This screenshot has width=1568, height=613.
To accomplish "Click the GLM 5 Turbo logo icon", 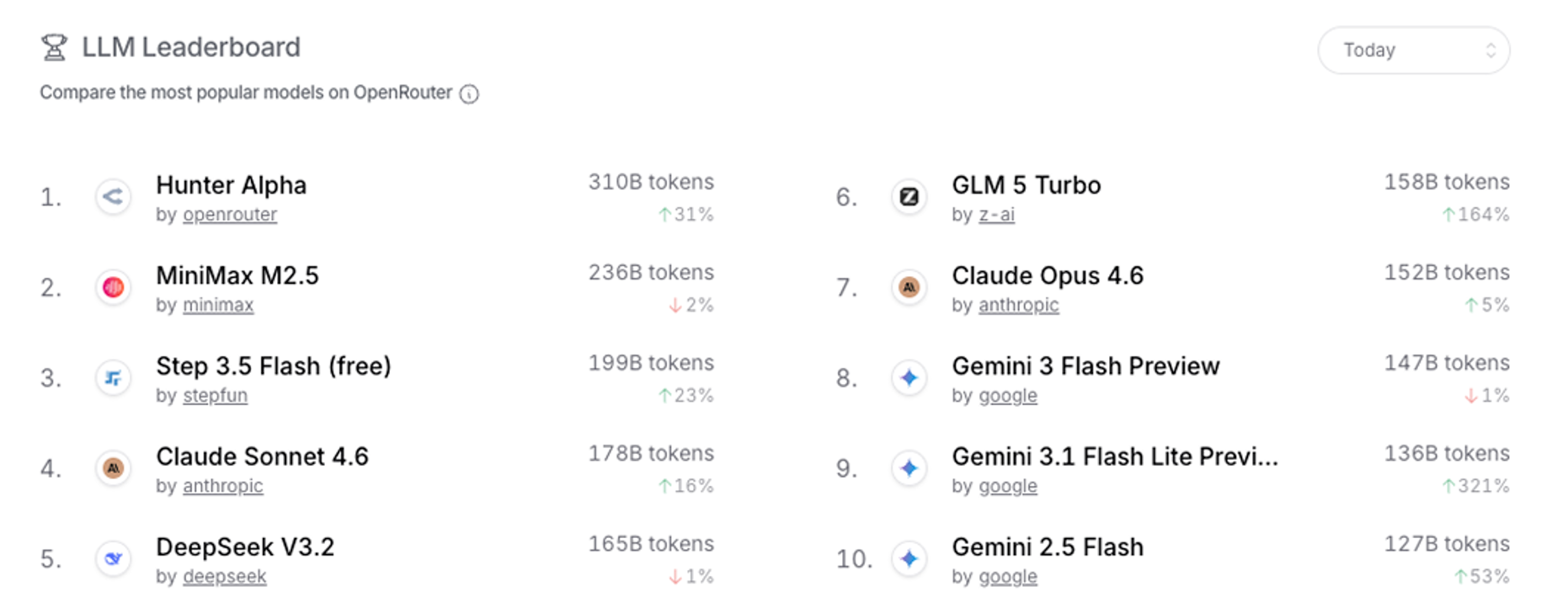I will (909, 197).
